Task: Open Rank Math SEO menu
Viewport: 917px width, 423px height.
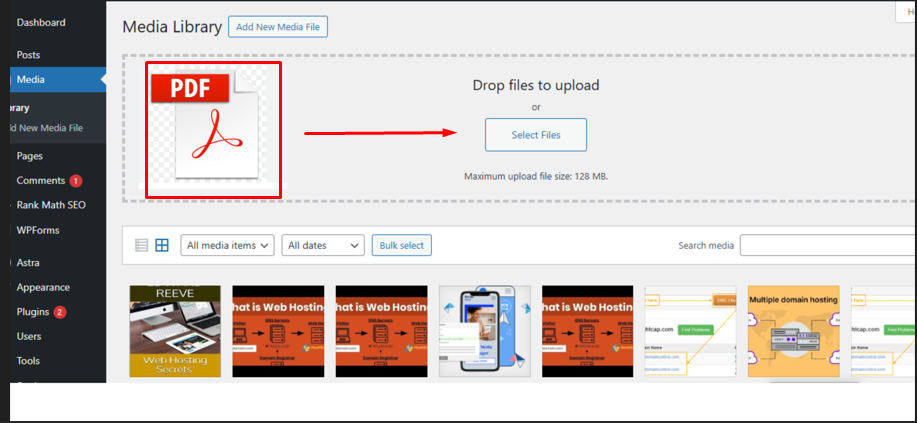Action: click(x=51, y=205)
